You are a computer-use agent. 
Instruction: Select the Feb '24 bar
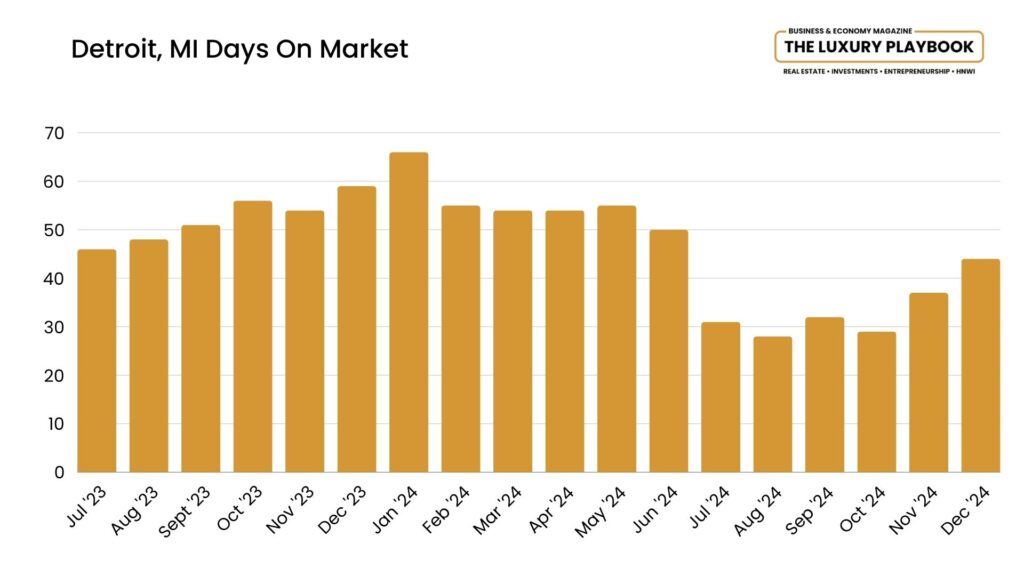[461, 339]
